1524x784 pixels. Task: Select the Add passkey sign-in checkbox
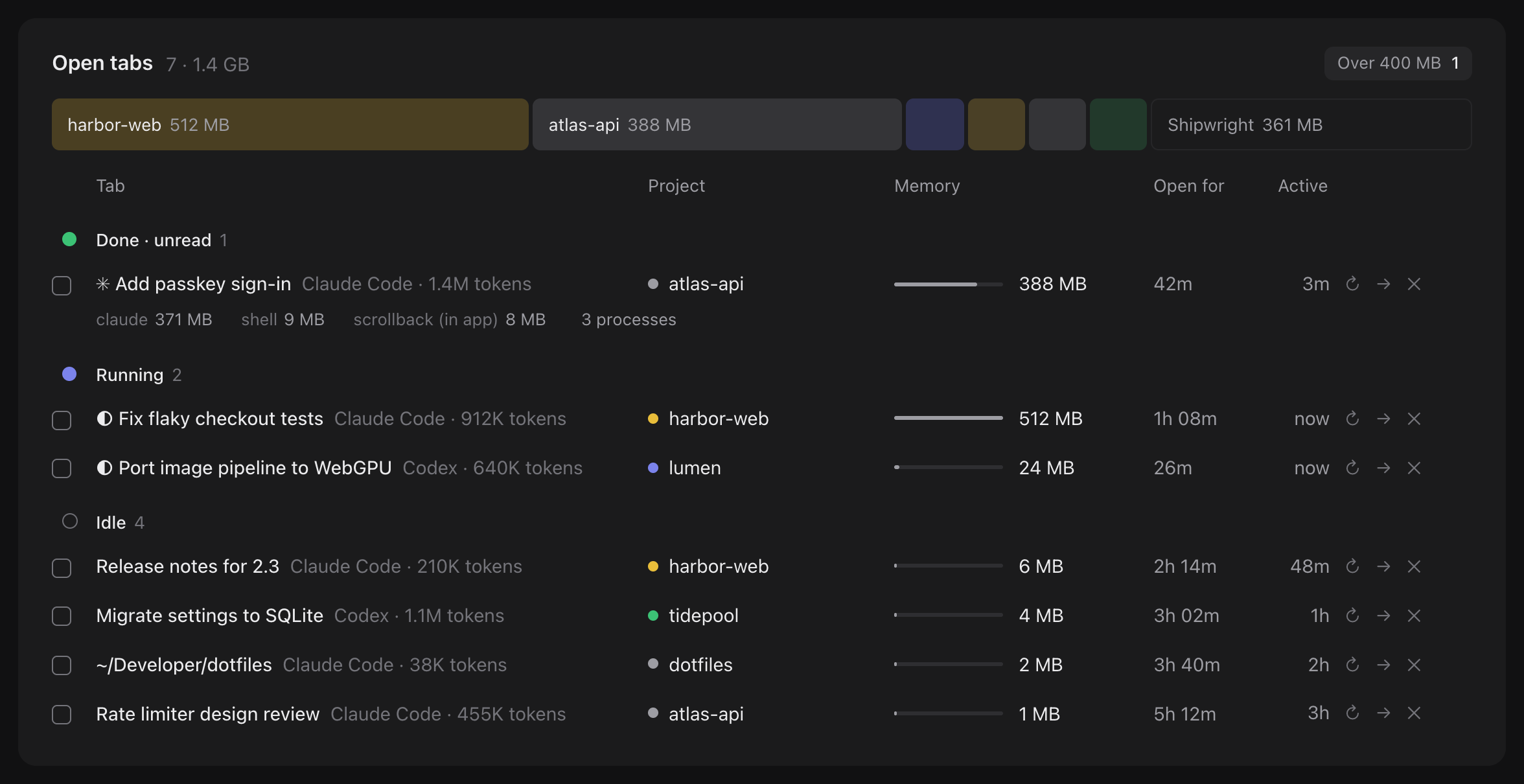(x=62, y=286)
